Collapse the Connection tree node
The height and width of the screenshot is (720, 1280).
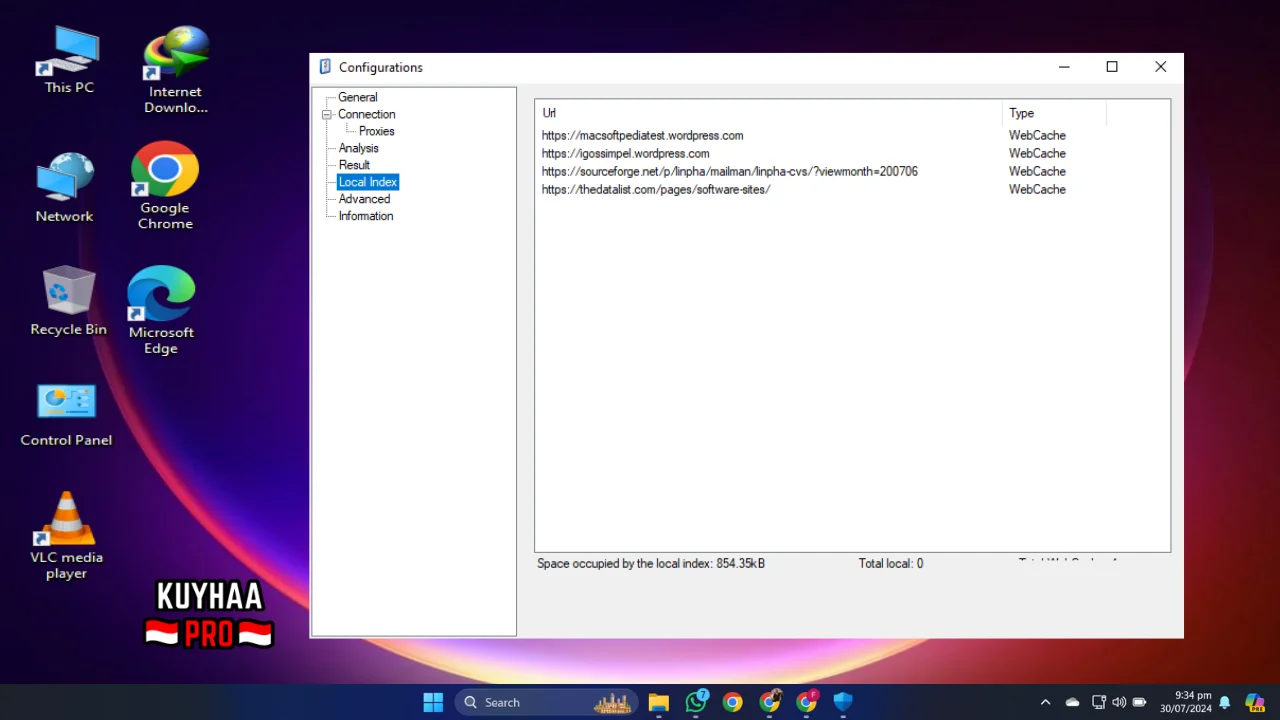point(326,114)
